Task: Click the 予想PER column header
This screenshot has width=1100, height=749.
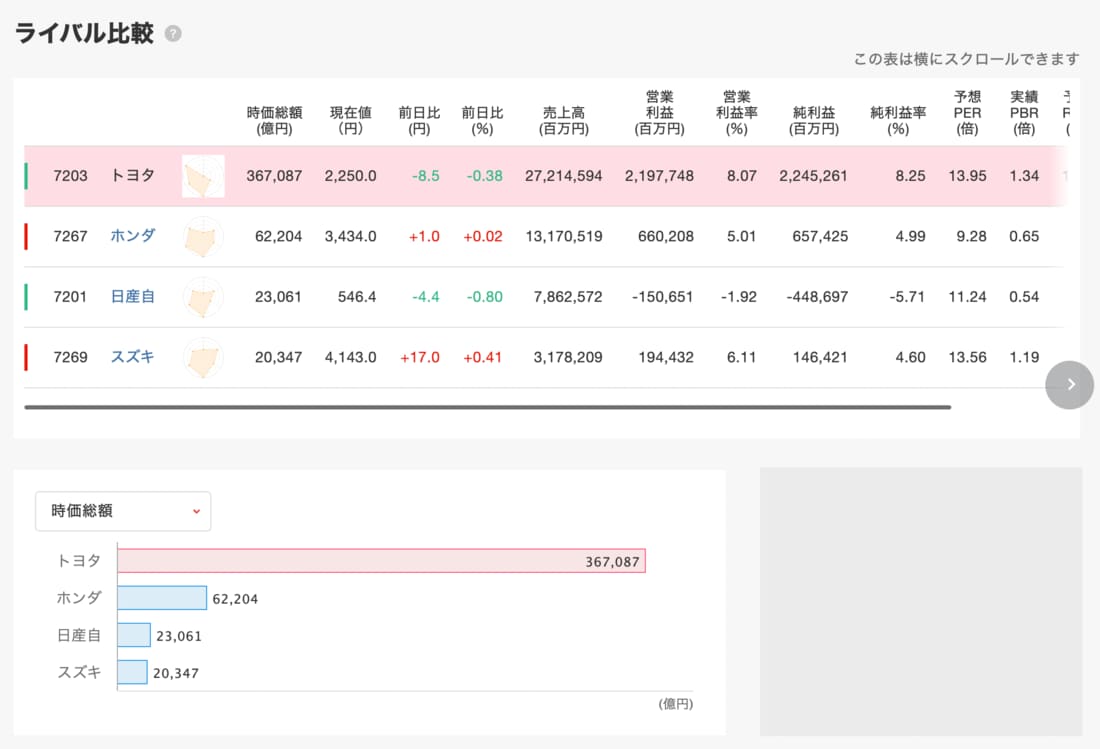Action: pyautogui.click(x=967, y=113)
